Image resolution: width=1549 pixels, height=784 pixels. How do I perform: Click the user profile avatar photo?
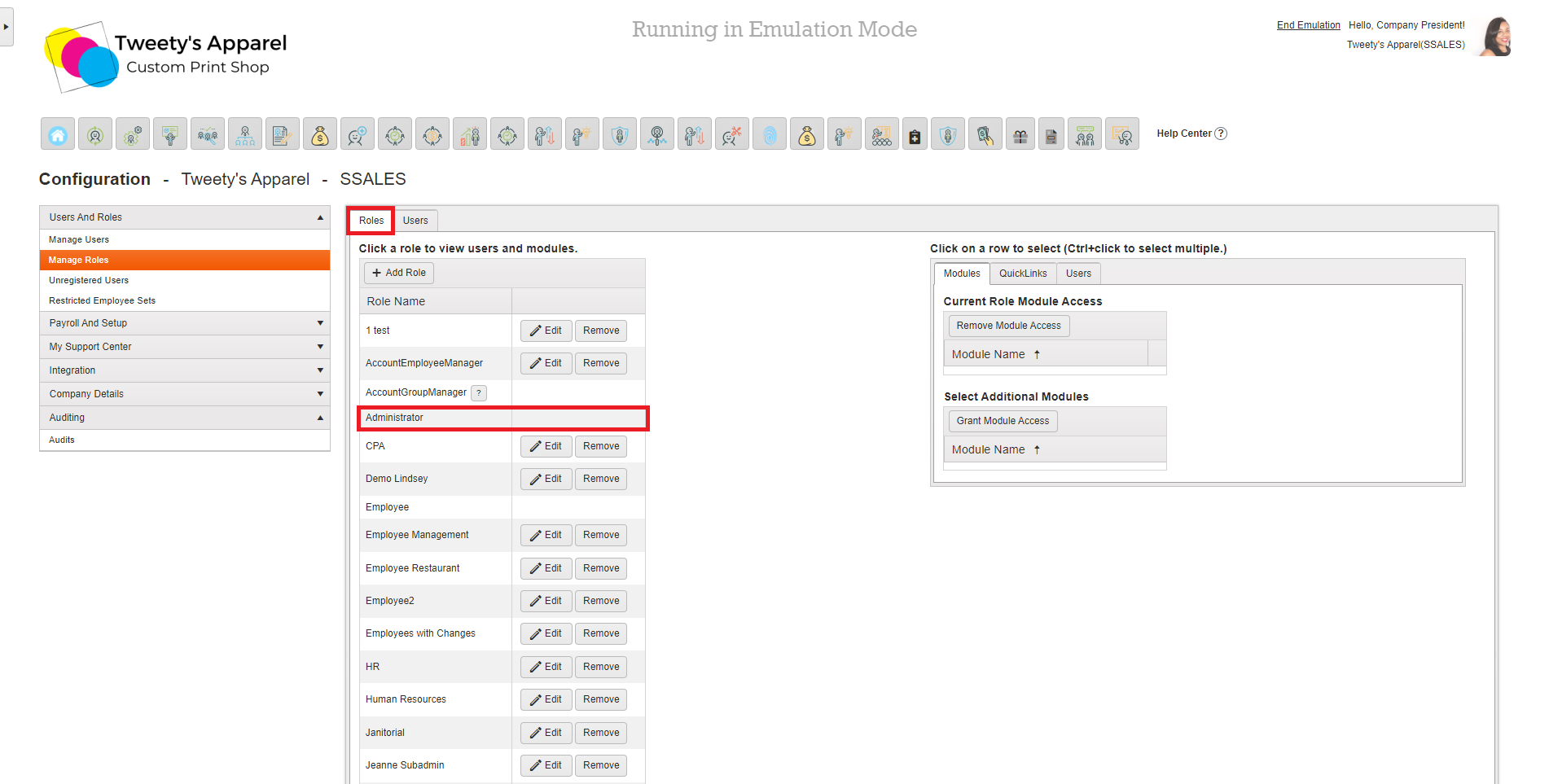[1495, 37]
